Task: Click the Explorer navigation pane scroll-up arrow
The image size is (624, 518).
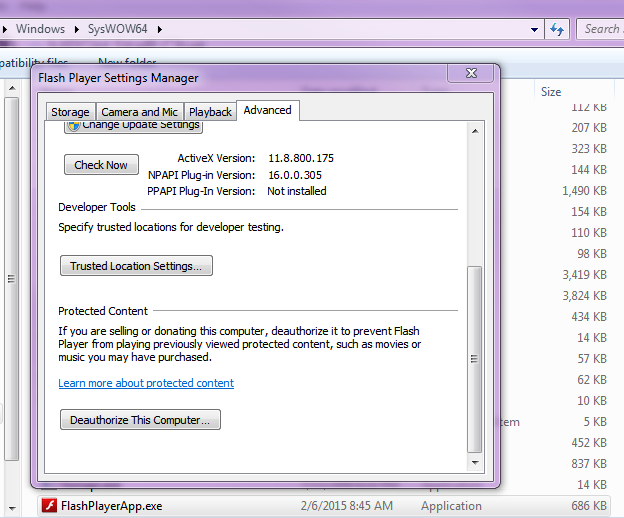Action: tap(12, 88)
